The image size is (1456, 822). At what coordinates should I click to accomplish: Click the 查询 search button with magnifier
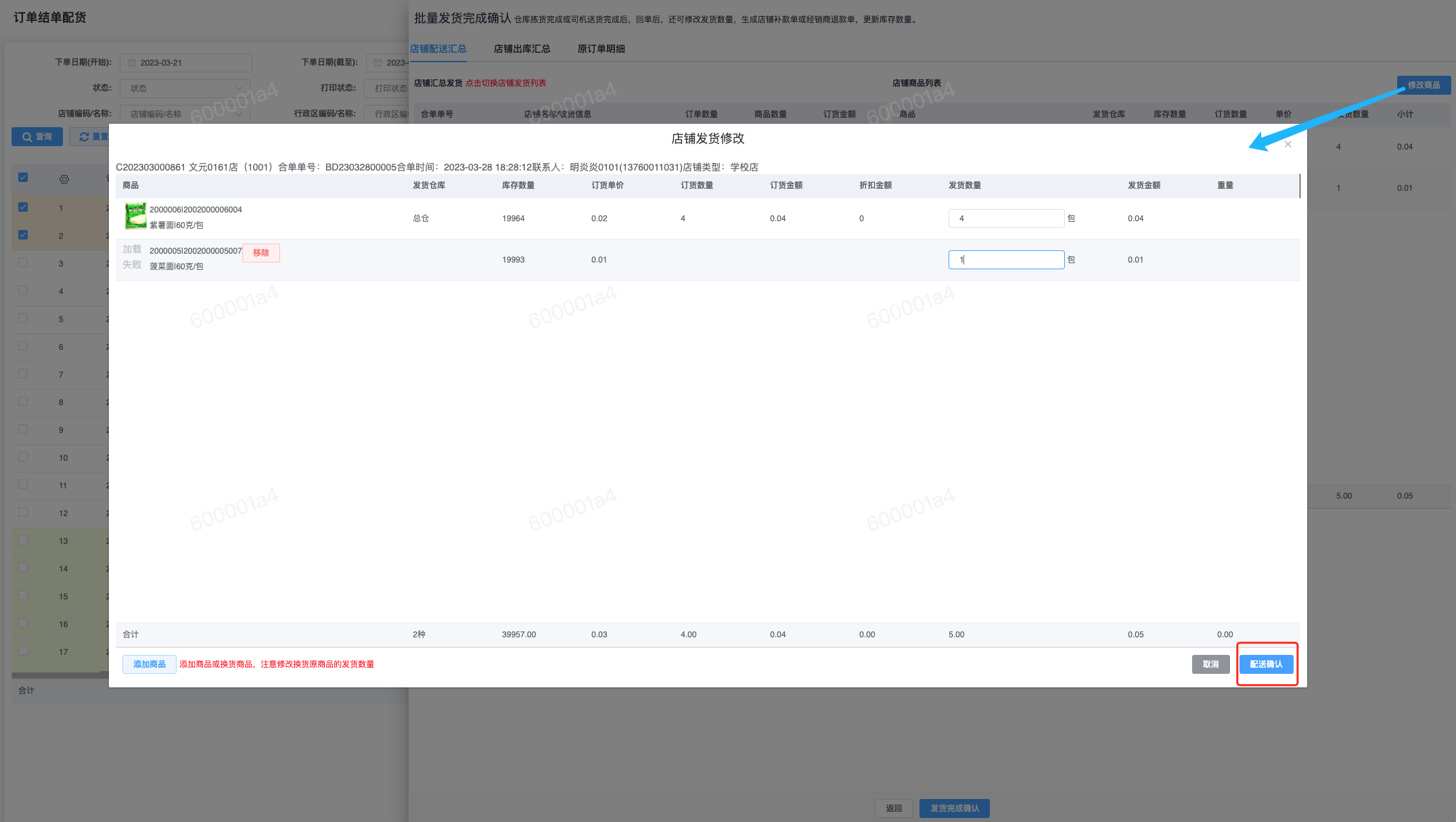[37, 137]
